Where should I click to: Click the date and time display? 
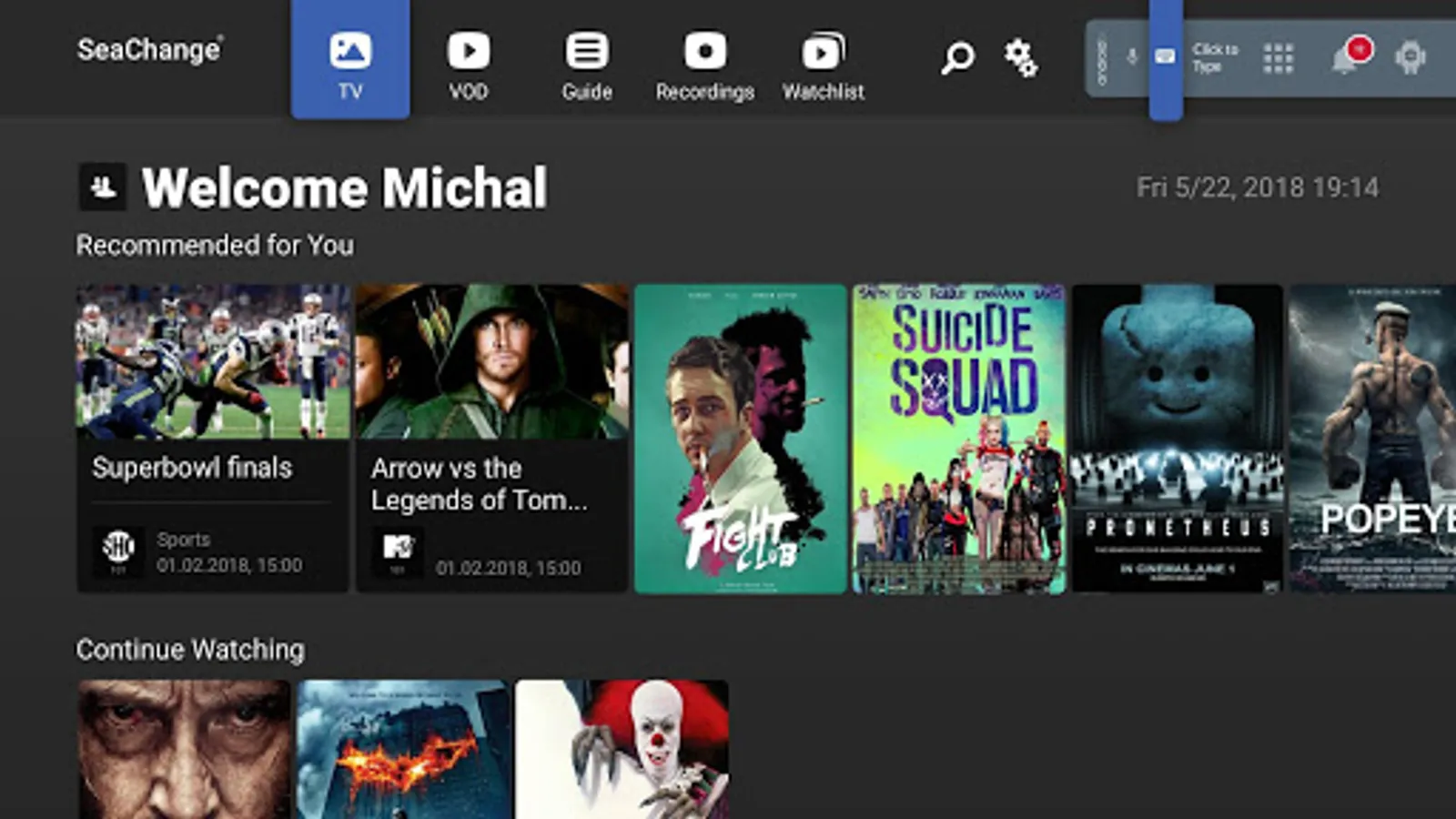click(x=1258, y=187)
